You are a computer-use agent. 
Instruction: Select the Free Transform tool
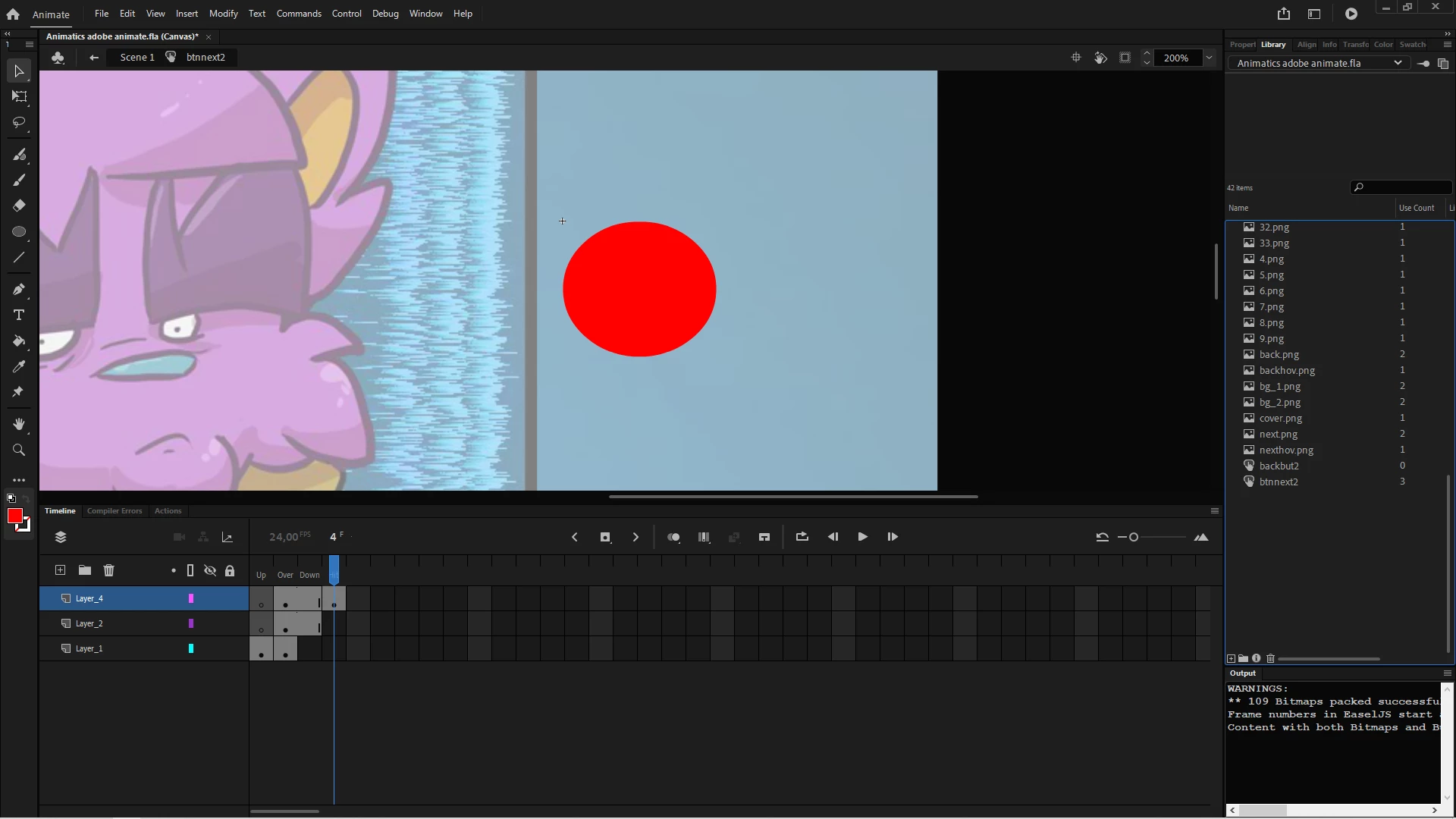tap(19, 96)
